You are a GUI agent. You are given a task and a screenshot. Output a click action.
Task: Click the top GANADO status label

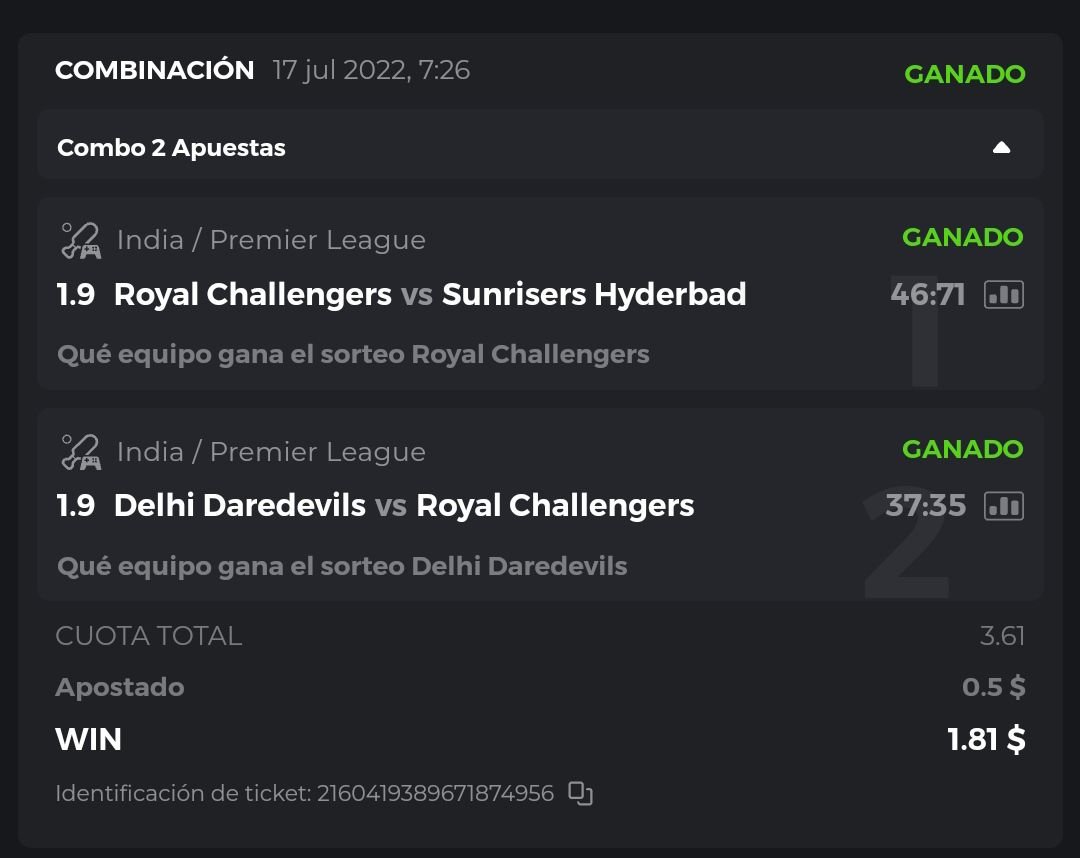point(964,74)
